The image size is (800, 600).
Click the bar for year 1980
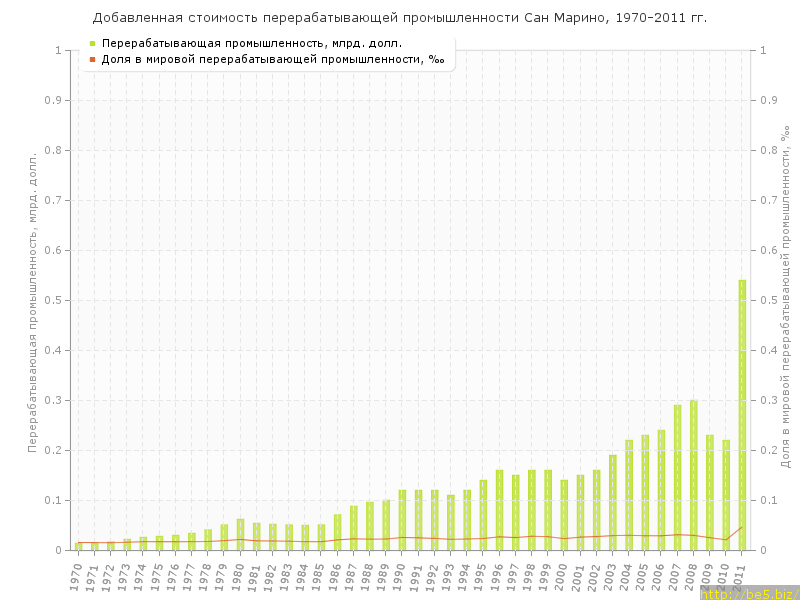(240, 535)
